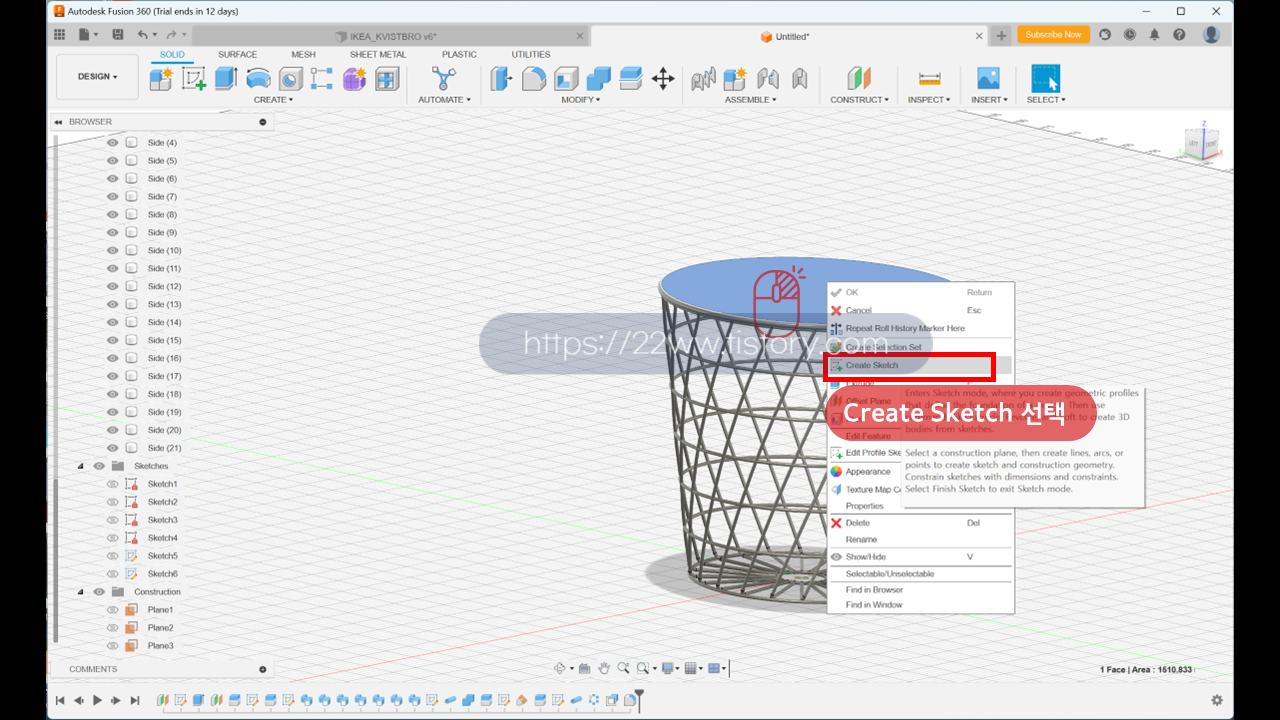Select the Rectangular Pattern tool
The height and width of the screenshot is (720, 1280).
(x=322, y=78)
